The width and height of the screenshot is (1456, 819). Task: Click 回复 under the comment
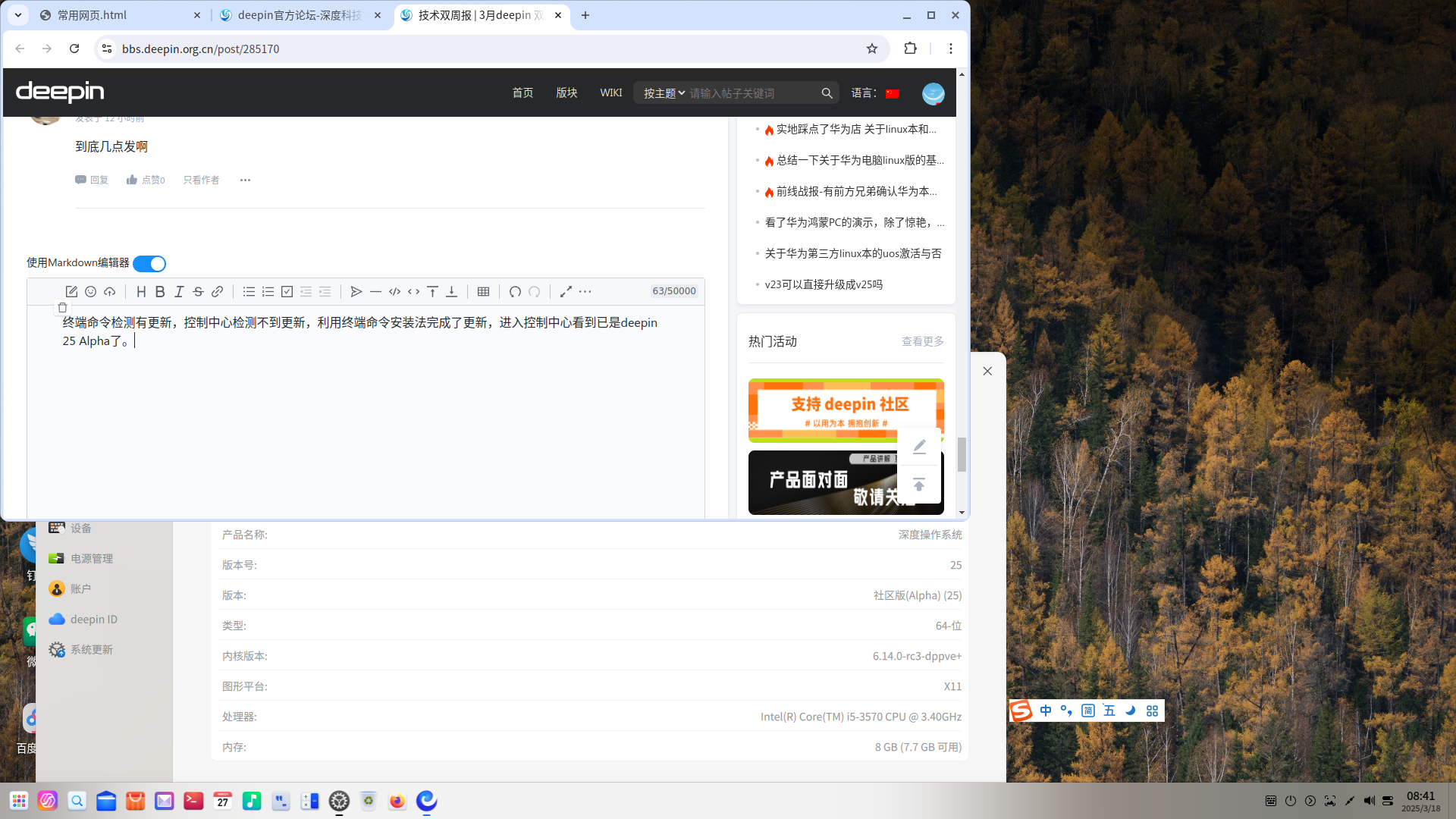(x=92, y=180)
